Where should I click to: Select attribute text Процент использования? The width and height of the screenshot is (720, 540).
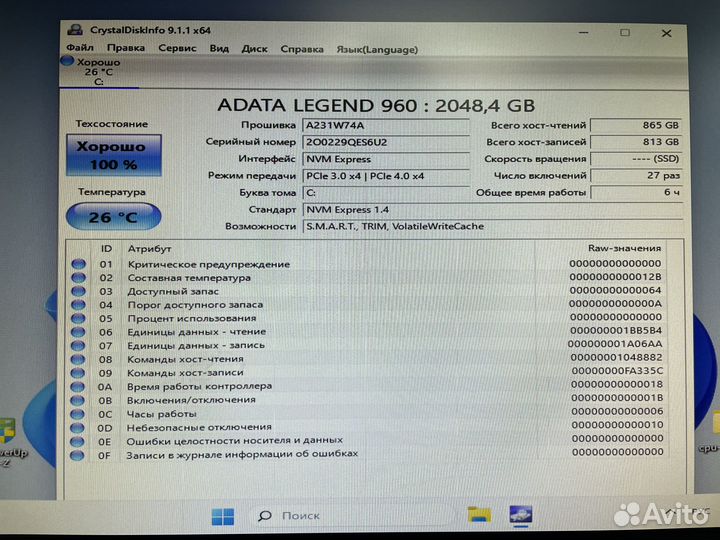[192, 318]
